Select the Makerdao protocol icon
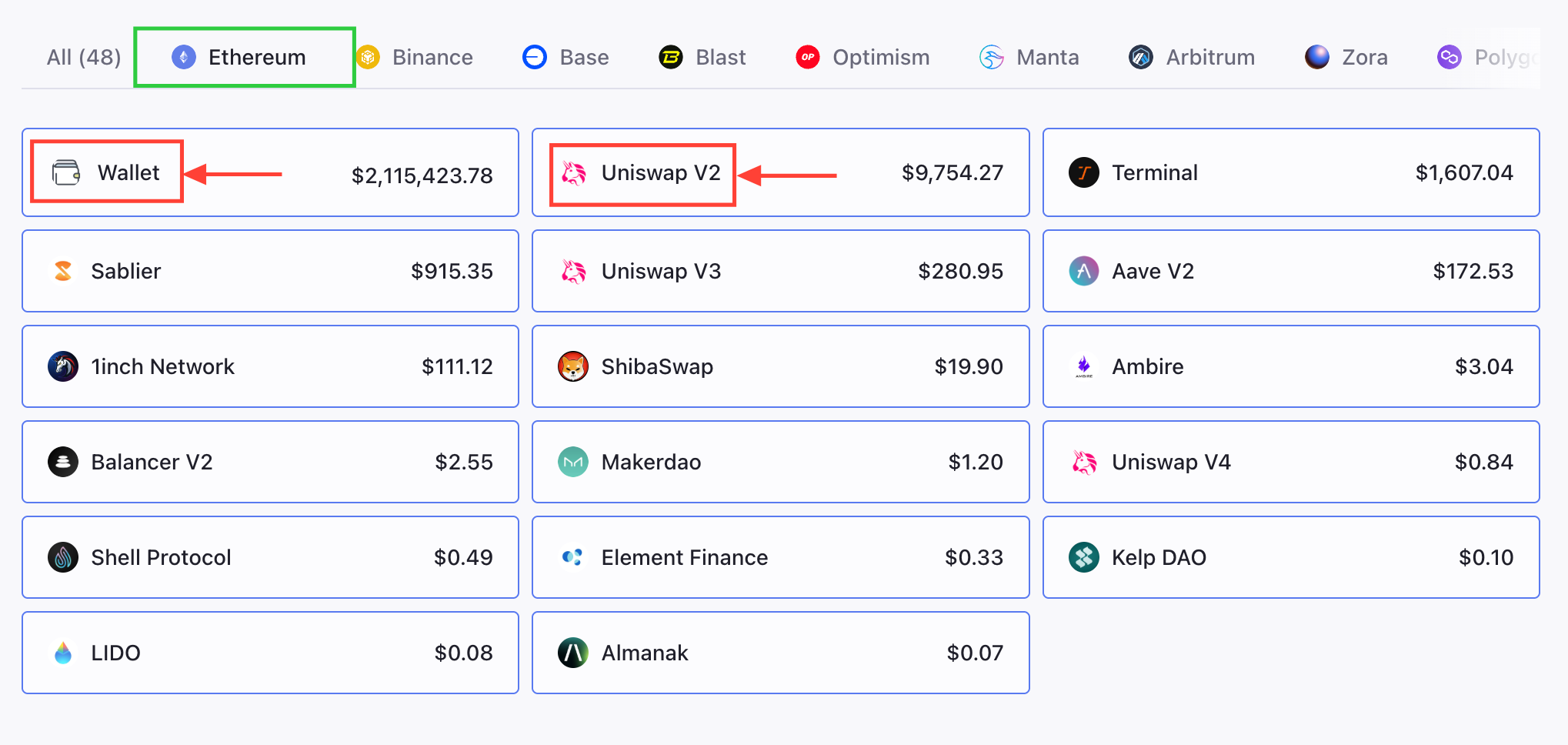This screenshot has height=745, width=1568. click(x=572, y=462)
